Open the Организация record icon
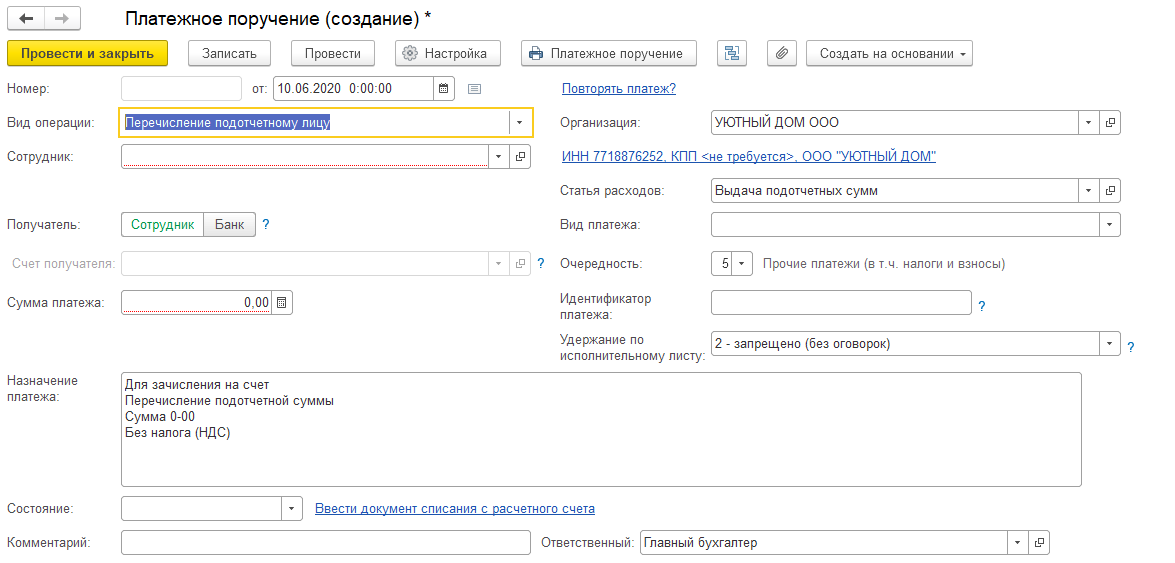Image resolution: width=1175 pixels, height=563 pixels. [x=1111, y=122]
